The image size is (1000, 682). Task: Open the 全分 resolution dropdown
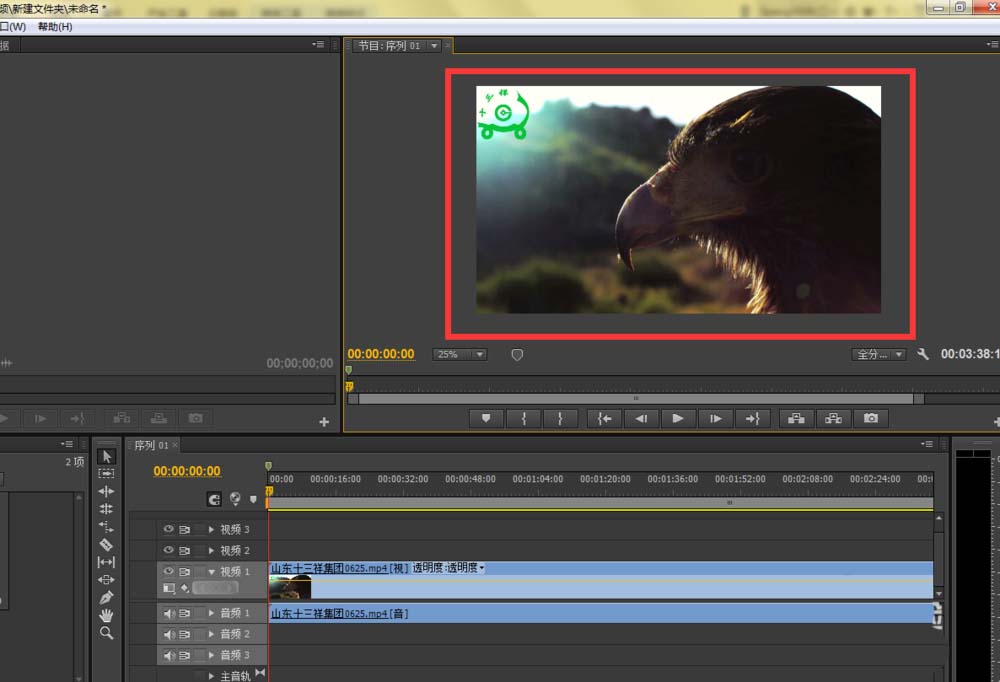coord(879,354)
